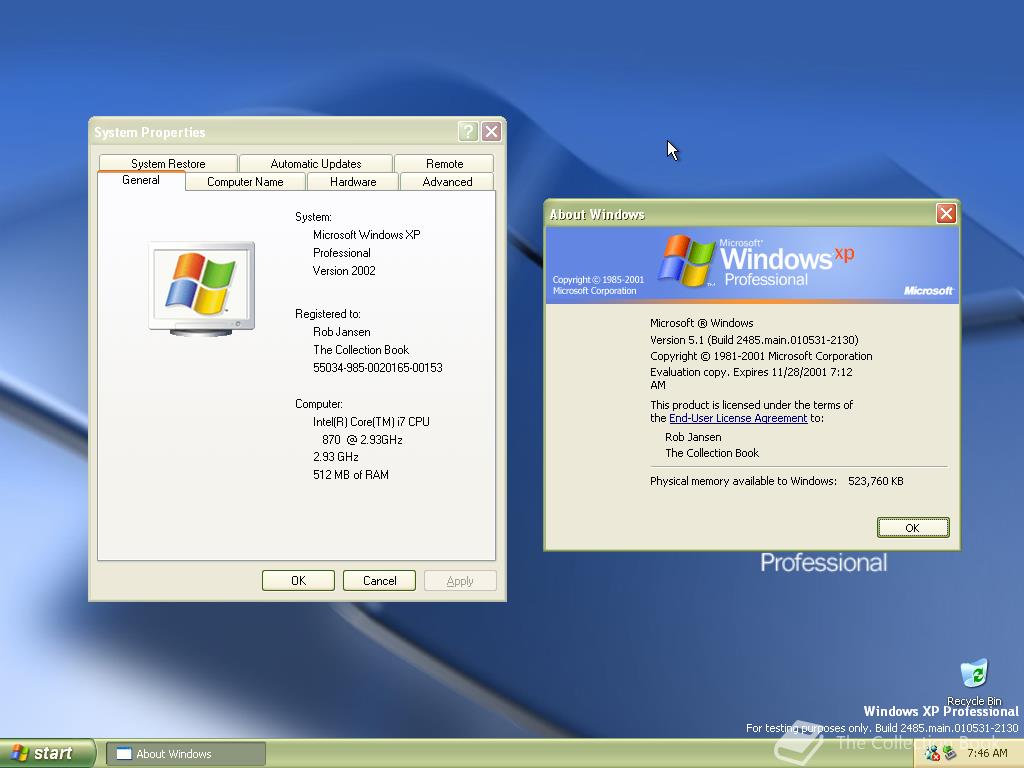1024x768 pixels.
Task: Click the 'Computer:' label
Action: pos(319,404)
